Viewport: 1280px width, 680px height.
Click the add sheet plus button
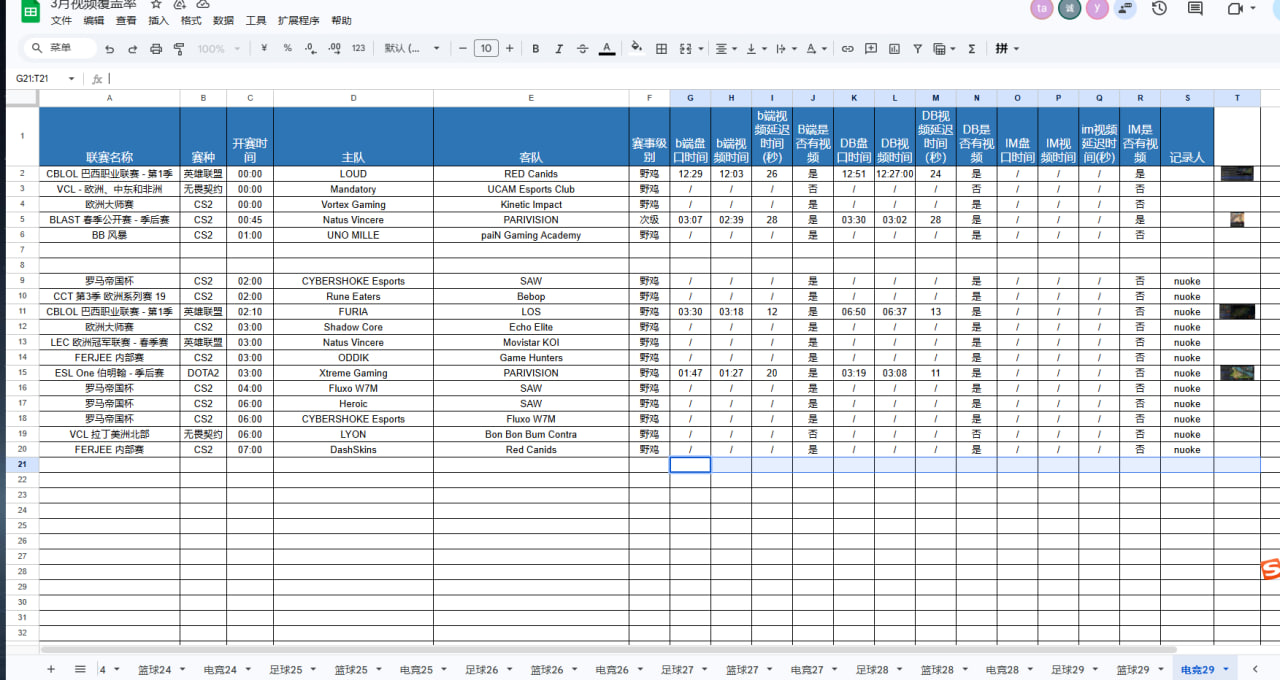click(x=51, y=669)
